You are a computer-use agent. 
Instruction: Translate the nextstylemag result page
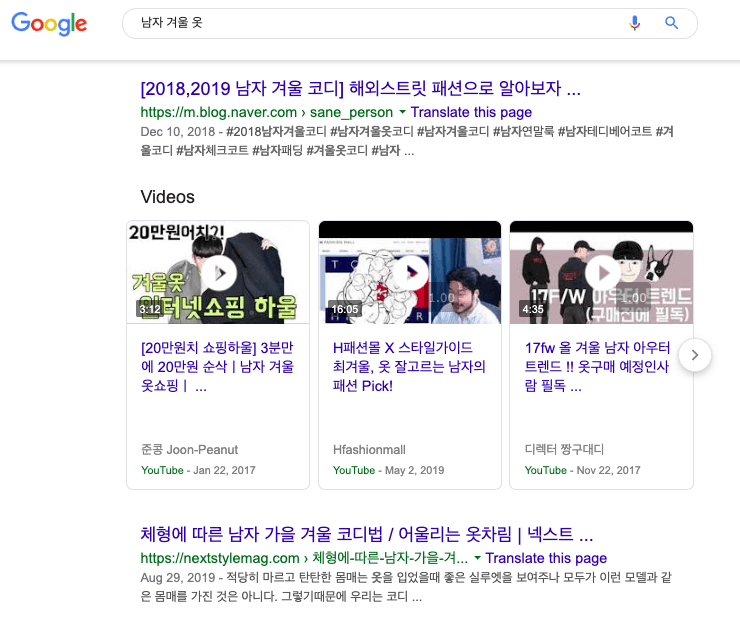pos(546,558)
